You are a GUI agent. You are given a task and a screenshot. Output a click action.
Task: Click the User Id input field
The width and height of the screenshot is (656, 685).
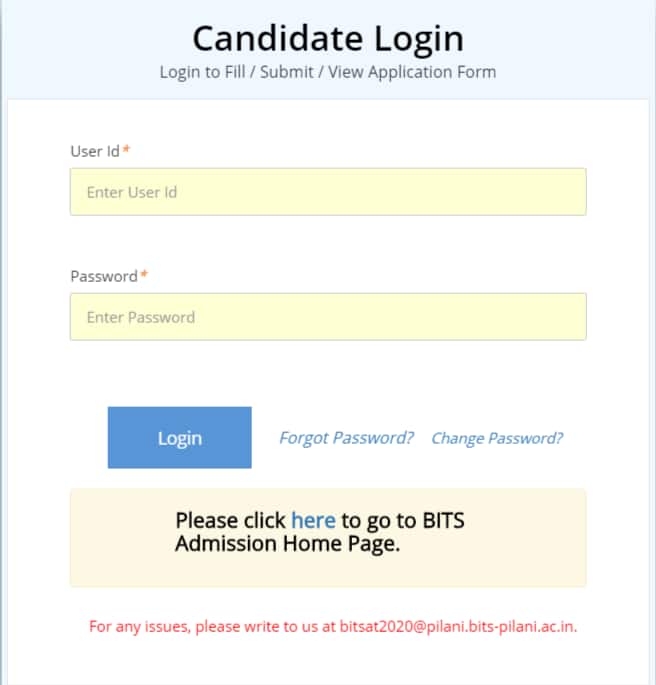click(328, 192)
